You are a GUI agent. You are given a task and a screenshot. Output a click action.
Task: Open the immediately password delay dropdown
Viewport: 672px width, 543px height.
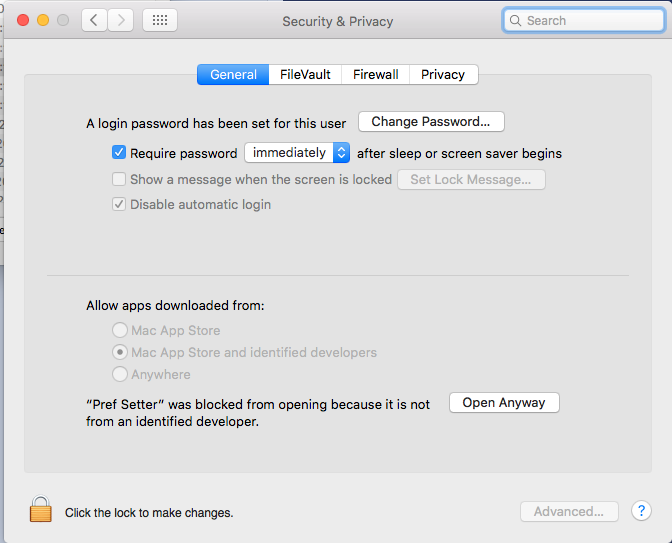(x=297, y=153)
